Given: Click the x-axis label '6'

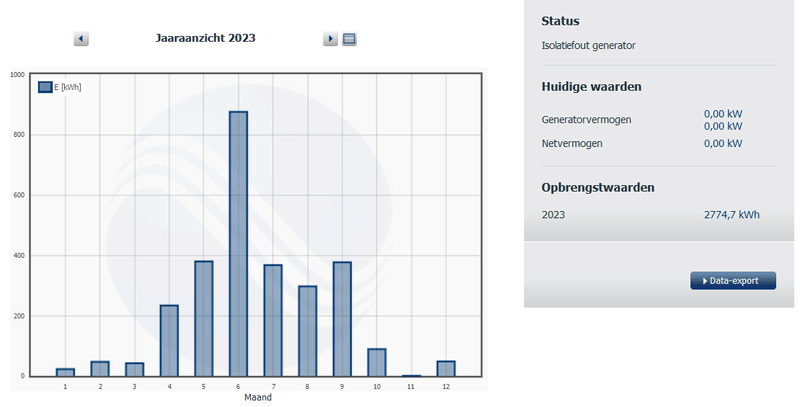Looking at the screenshot, I should (238, 387).
